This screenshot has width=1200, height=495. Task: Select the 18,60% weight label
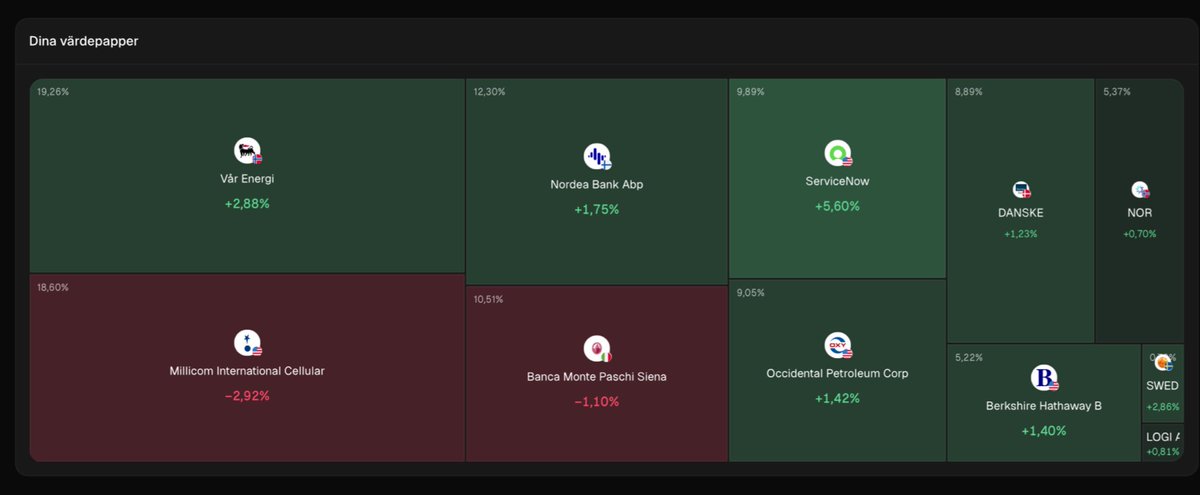[x=53, y=287]
